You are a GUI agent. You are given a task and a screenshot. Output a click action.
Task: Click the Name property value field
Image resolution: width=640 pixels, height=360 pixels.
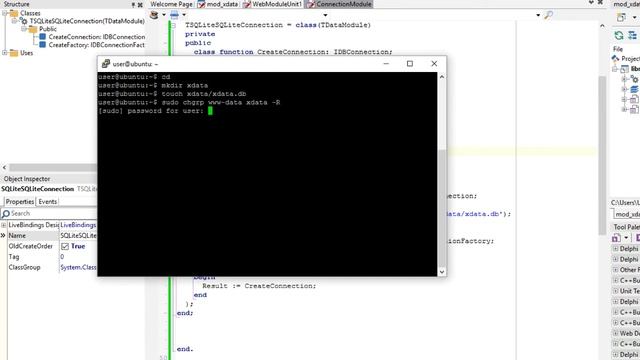click(78, 236)
